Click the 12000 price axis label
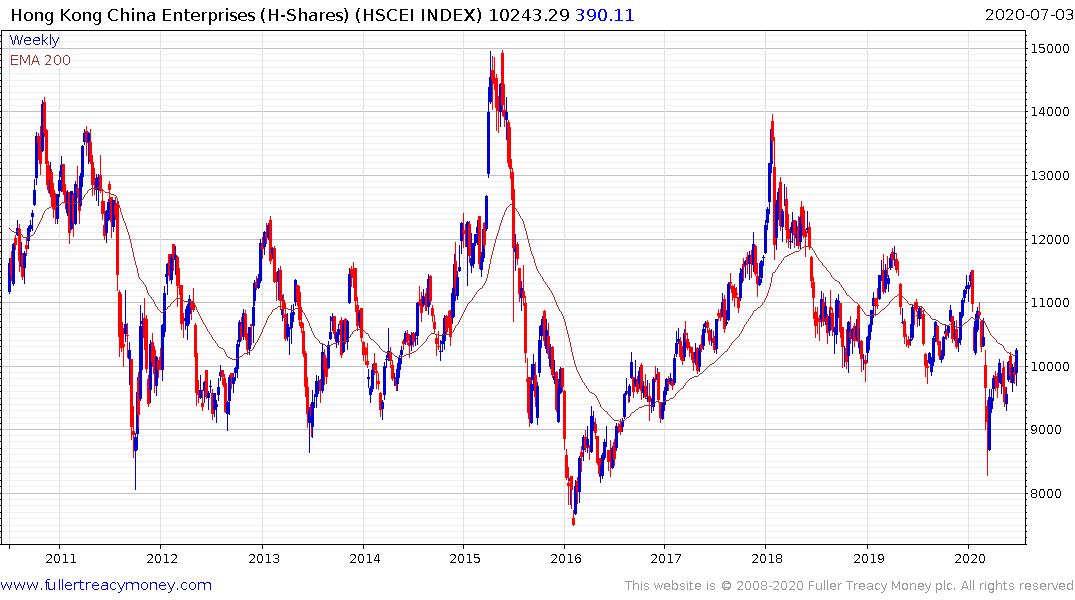The image size is (1075, 600). [x=1050, y=239]
